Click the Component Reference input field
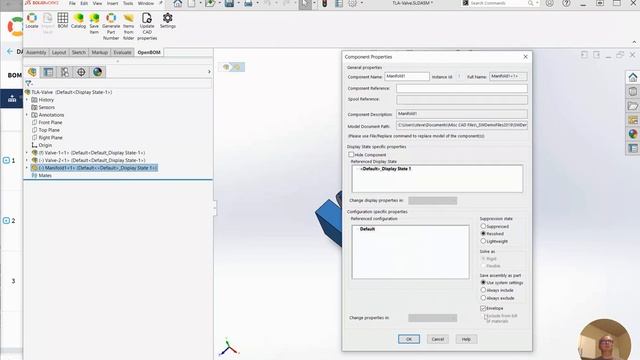The height and width of the screenshot is (360, 640). (x=462, y=88)
